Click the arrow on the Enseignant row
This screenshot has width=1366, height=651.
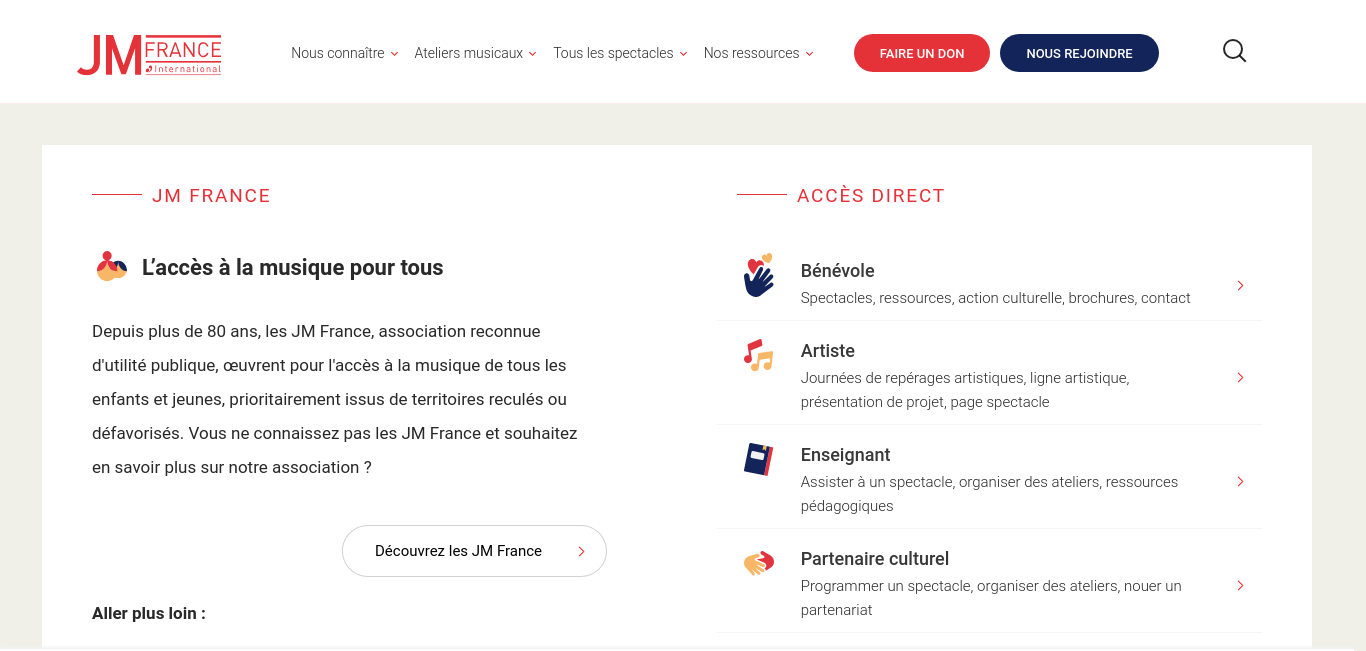[x=1240, y=482]
